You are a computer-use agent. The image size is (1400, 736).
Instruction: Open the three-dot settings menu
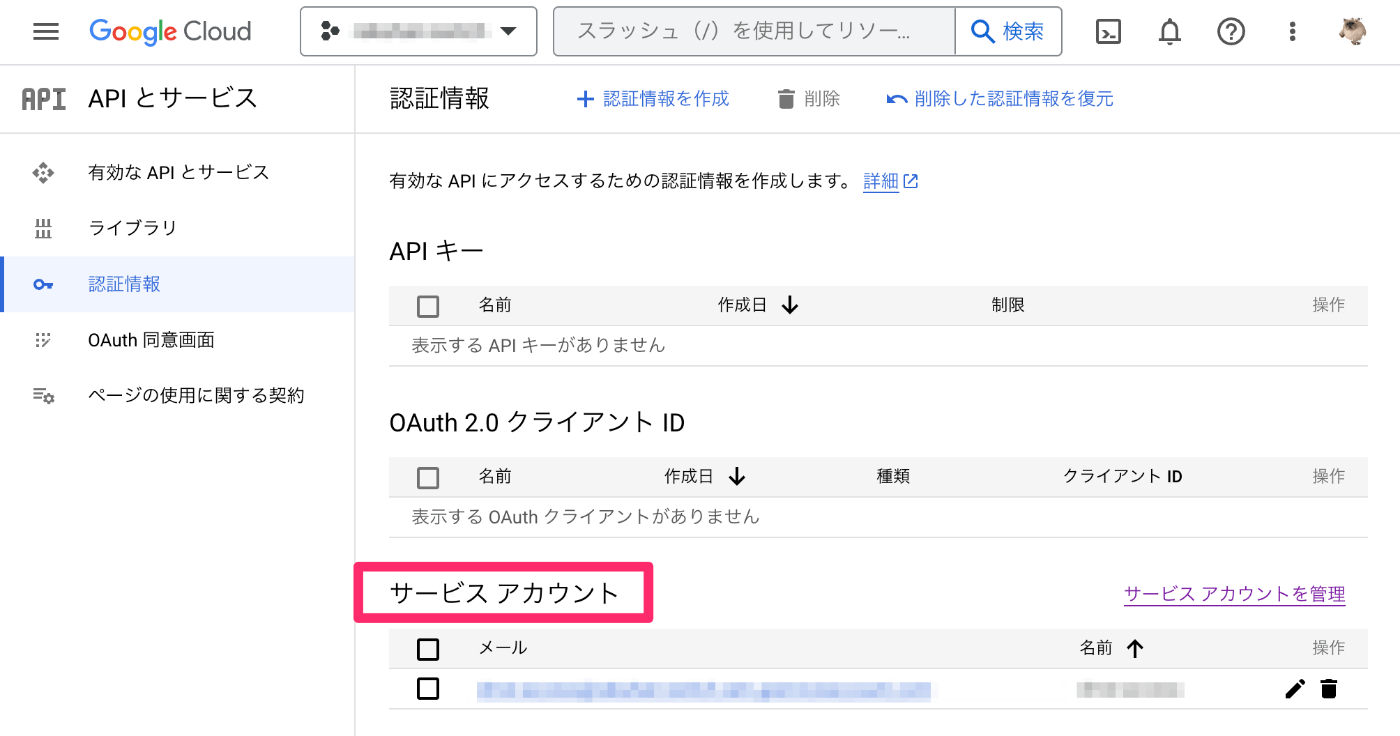pos(1293,32)
